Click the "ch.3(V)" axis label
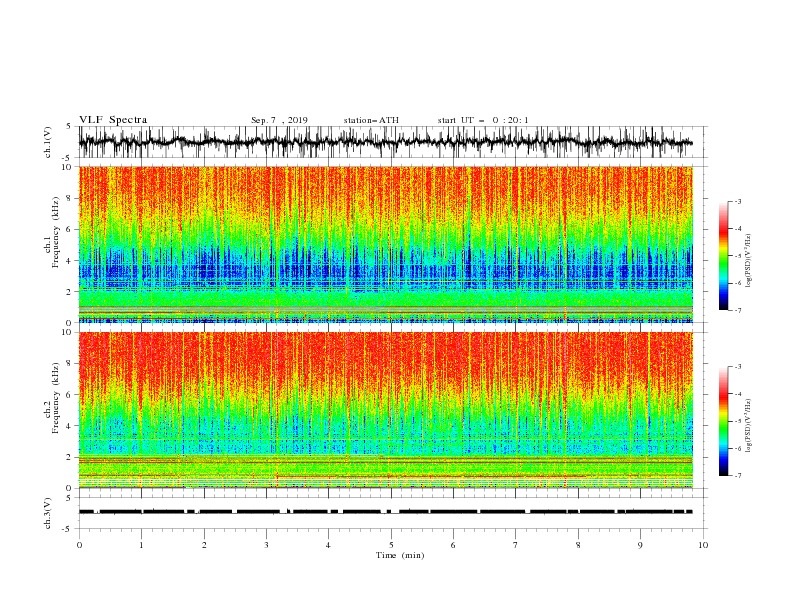792x612 pixels. pos(48,513)
